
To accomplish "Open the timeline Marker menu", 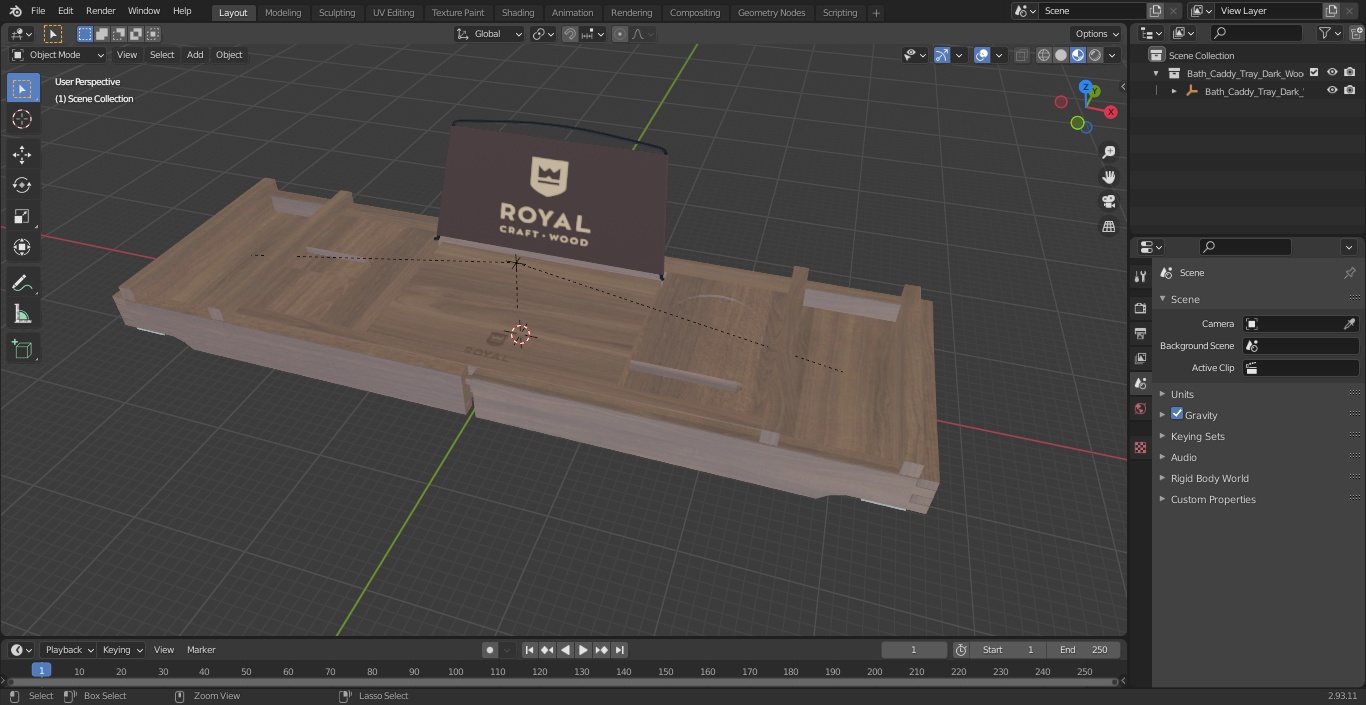I will point(201,650).
